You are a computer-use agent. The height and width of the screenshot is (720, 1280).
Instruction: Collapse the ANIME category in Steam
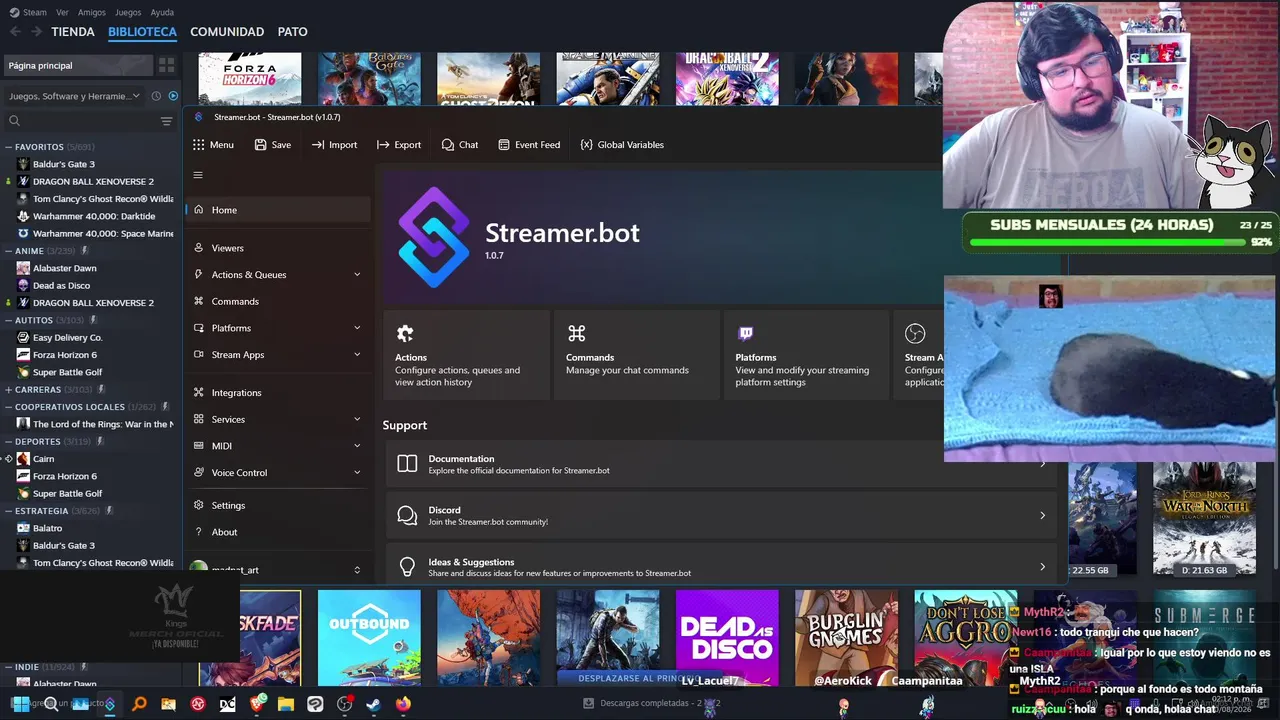[9, 251]
